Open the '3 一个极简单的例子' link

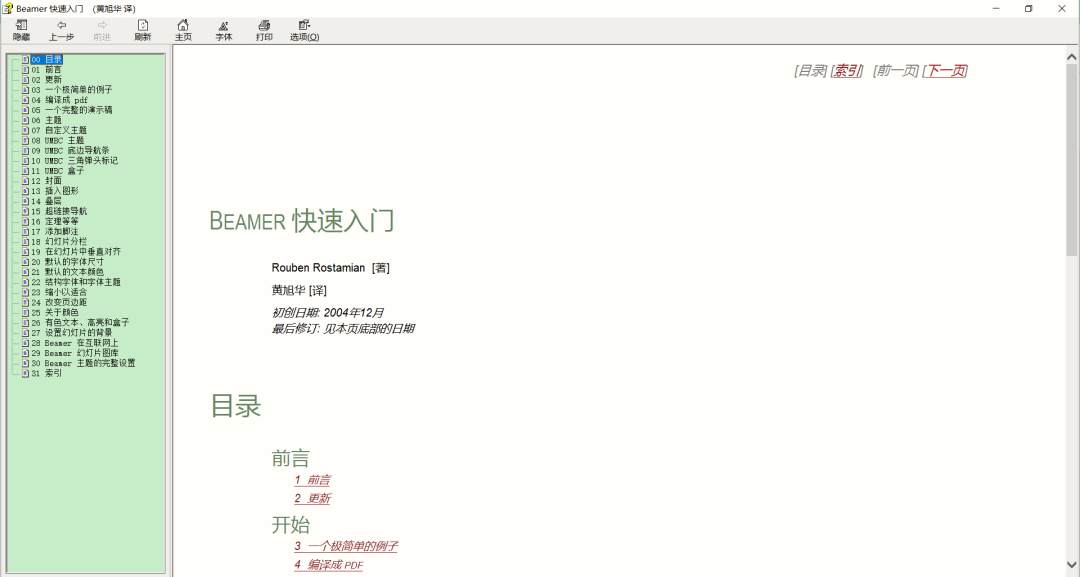346,546
